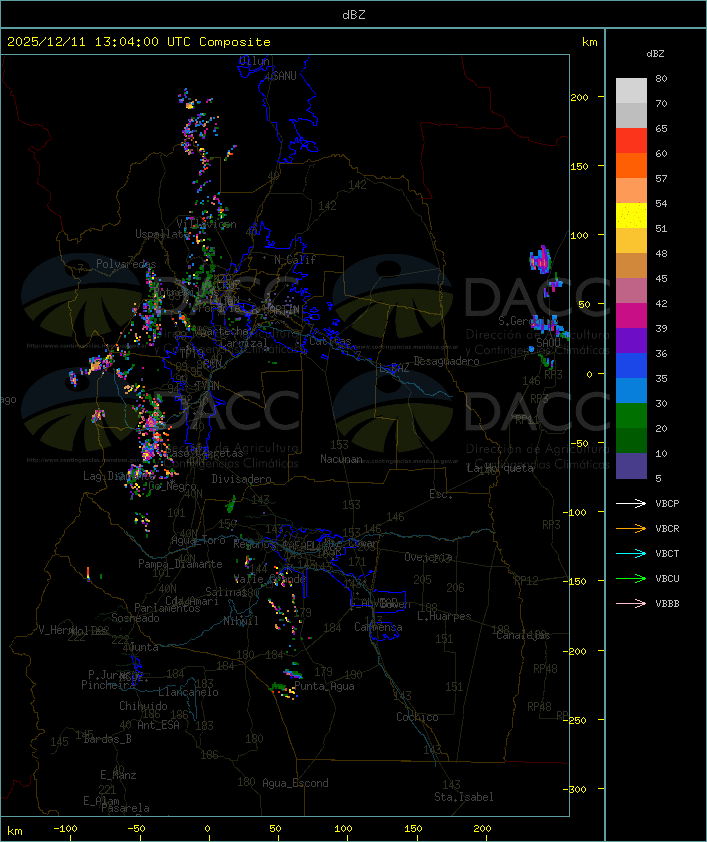Click the Sta.Isabel place label
The width and height of the screenshot is (707, 842).
tap(464, 797)
